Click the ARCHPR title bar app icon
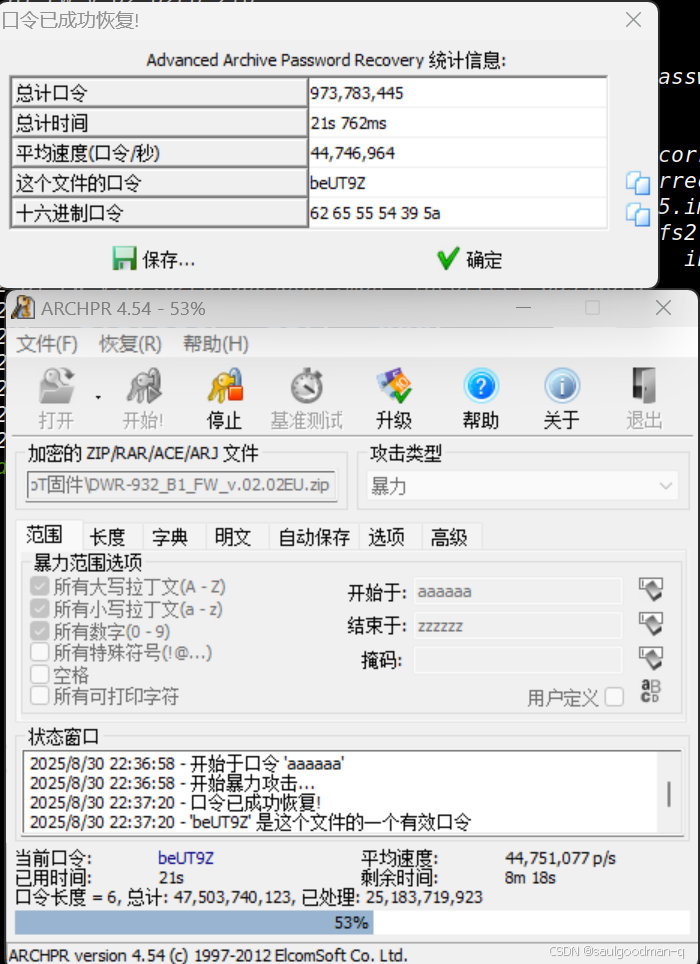The height and width of the screenshot is (964, 700). click(23, 307)
